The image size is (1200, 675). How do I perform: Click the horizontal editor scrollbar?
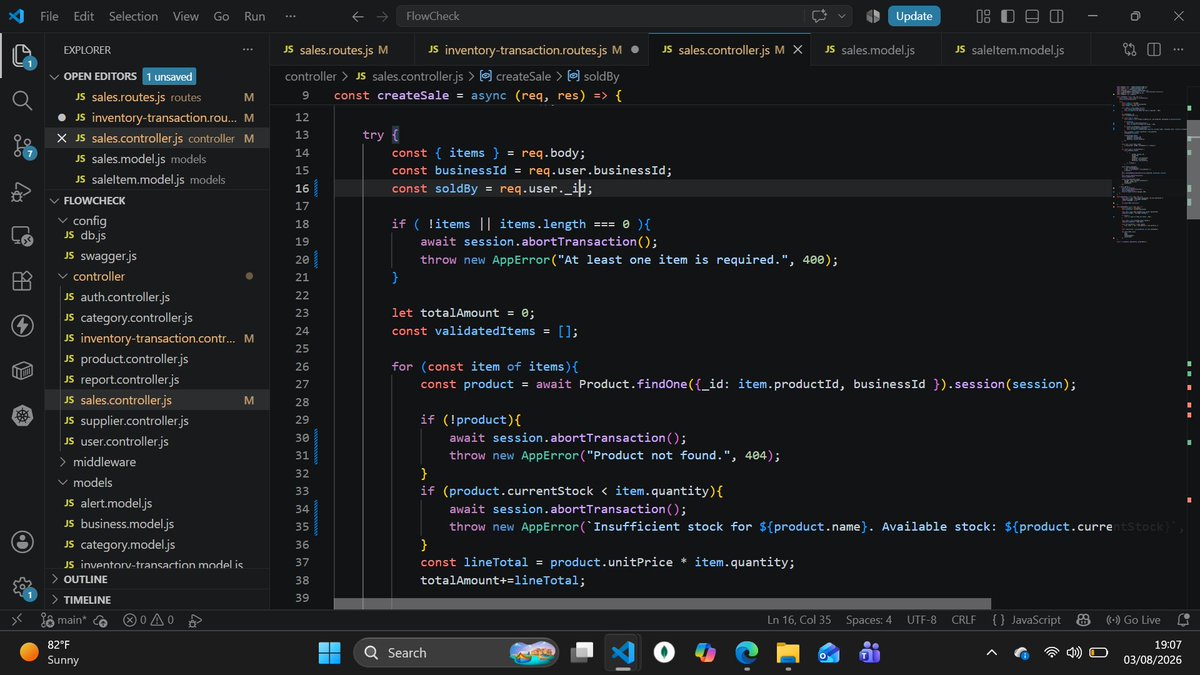pos(661,604)
